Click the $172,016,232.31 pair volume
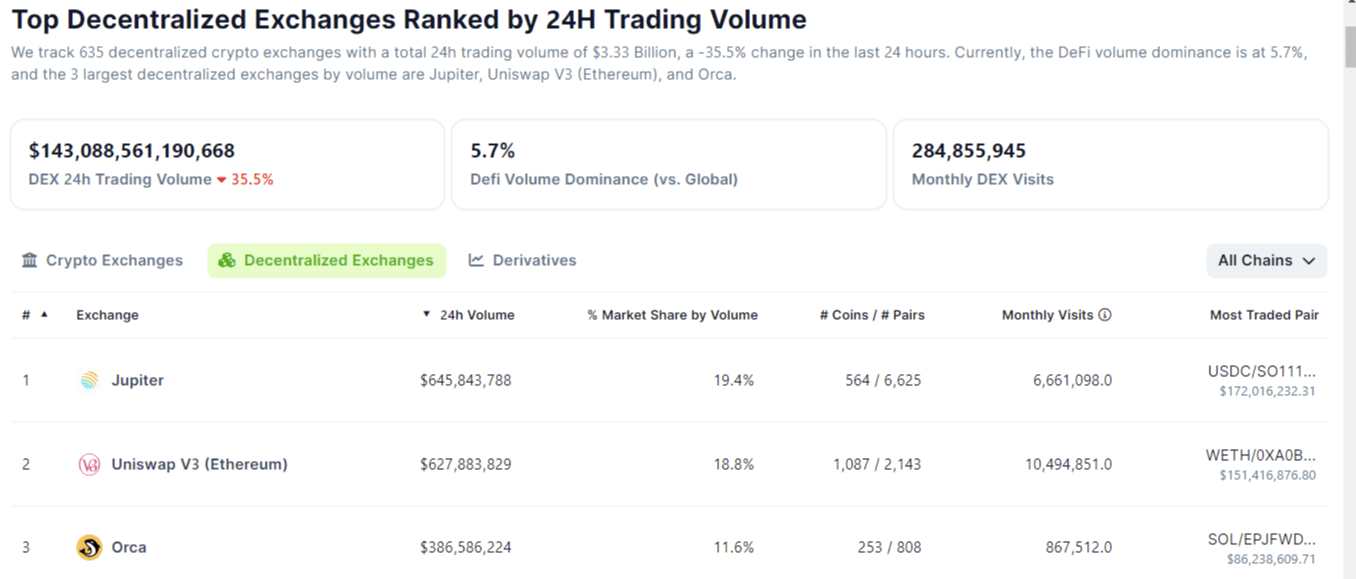The width and height of the screenshot is (1356, 579). [1267, 392]
